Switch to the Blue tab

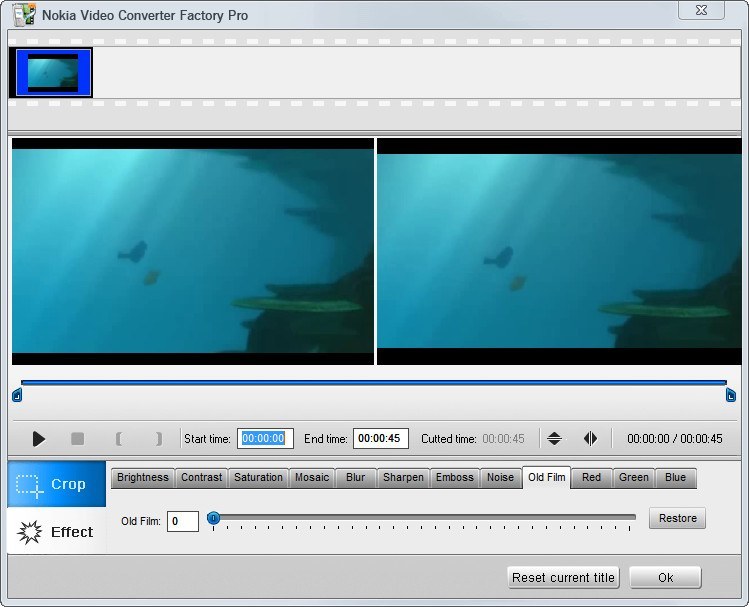(x=675, y=478)
